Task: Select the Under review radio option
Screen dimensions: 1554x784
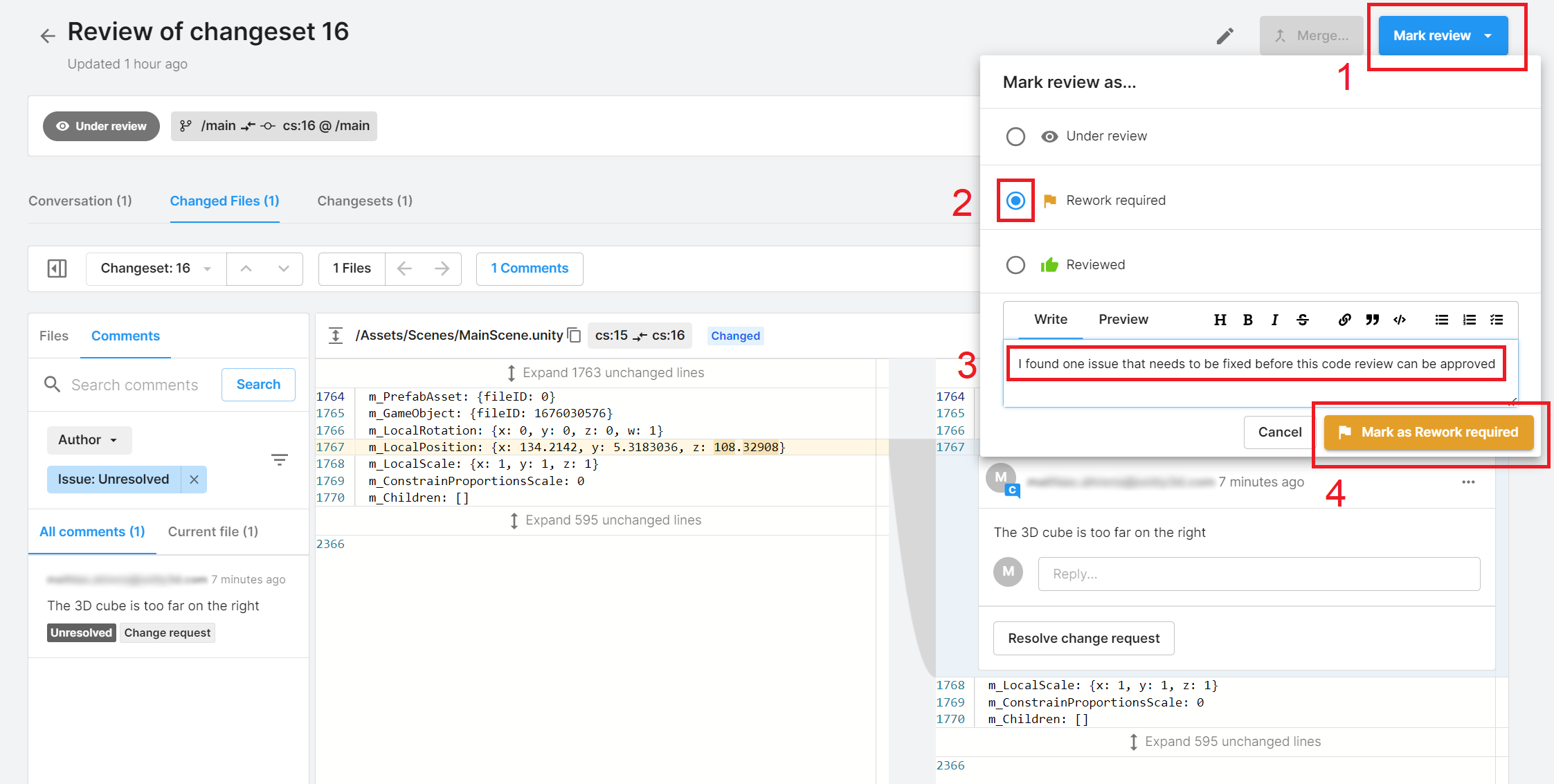Action: [1015, 136]
